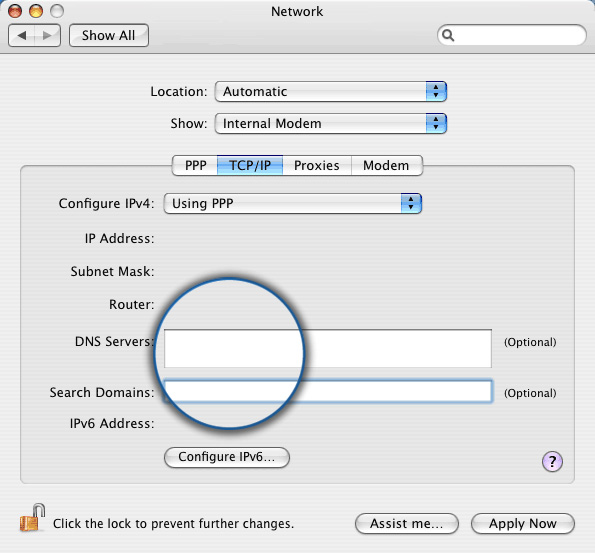Switch to the Proxies tab
The height and width of the screenshot is (553, 595).
pyautogui.click(x=317, y=165)
